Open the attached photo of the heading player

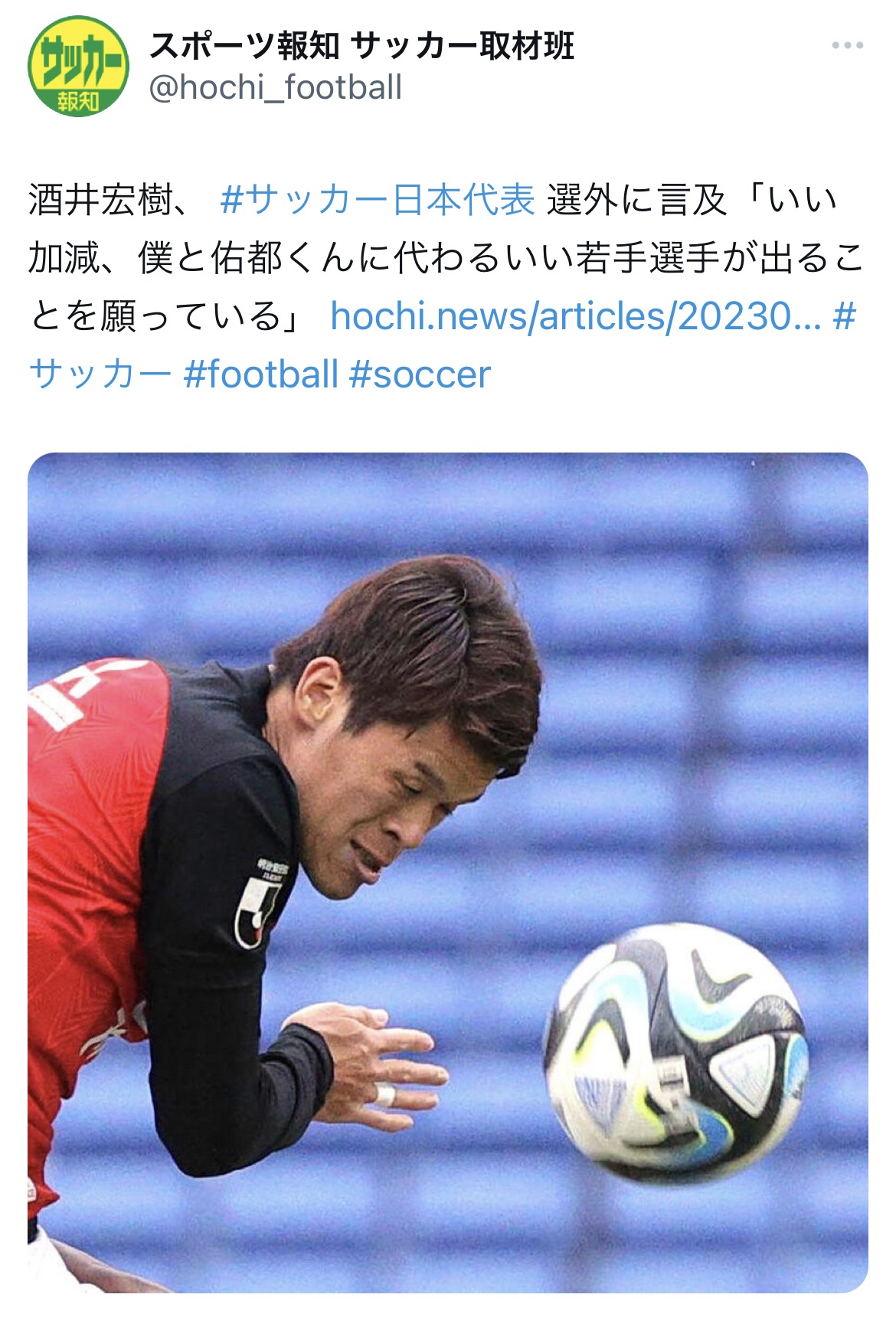pos(448,873)
